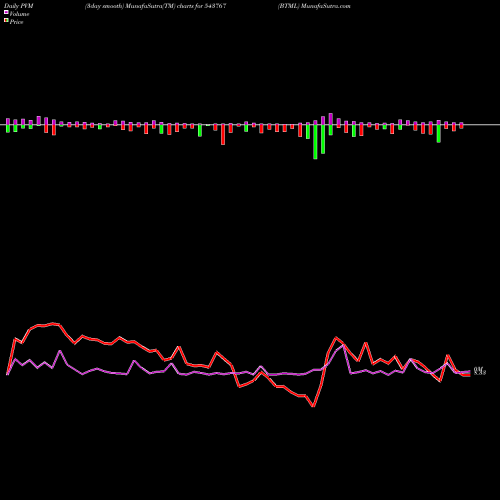500x500 pixels.
Task: Click the end-of-line value labels at right
Action: point(480,371)
